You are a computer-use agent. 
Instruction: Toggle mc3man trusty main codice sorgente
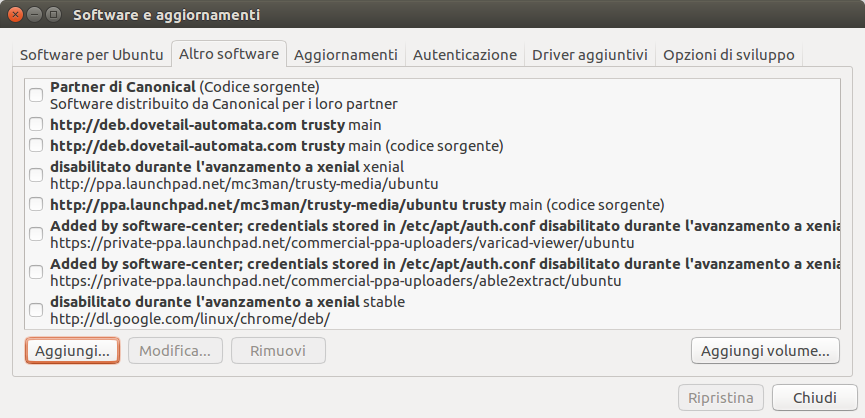coord(36,205)
